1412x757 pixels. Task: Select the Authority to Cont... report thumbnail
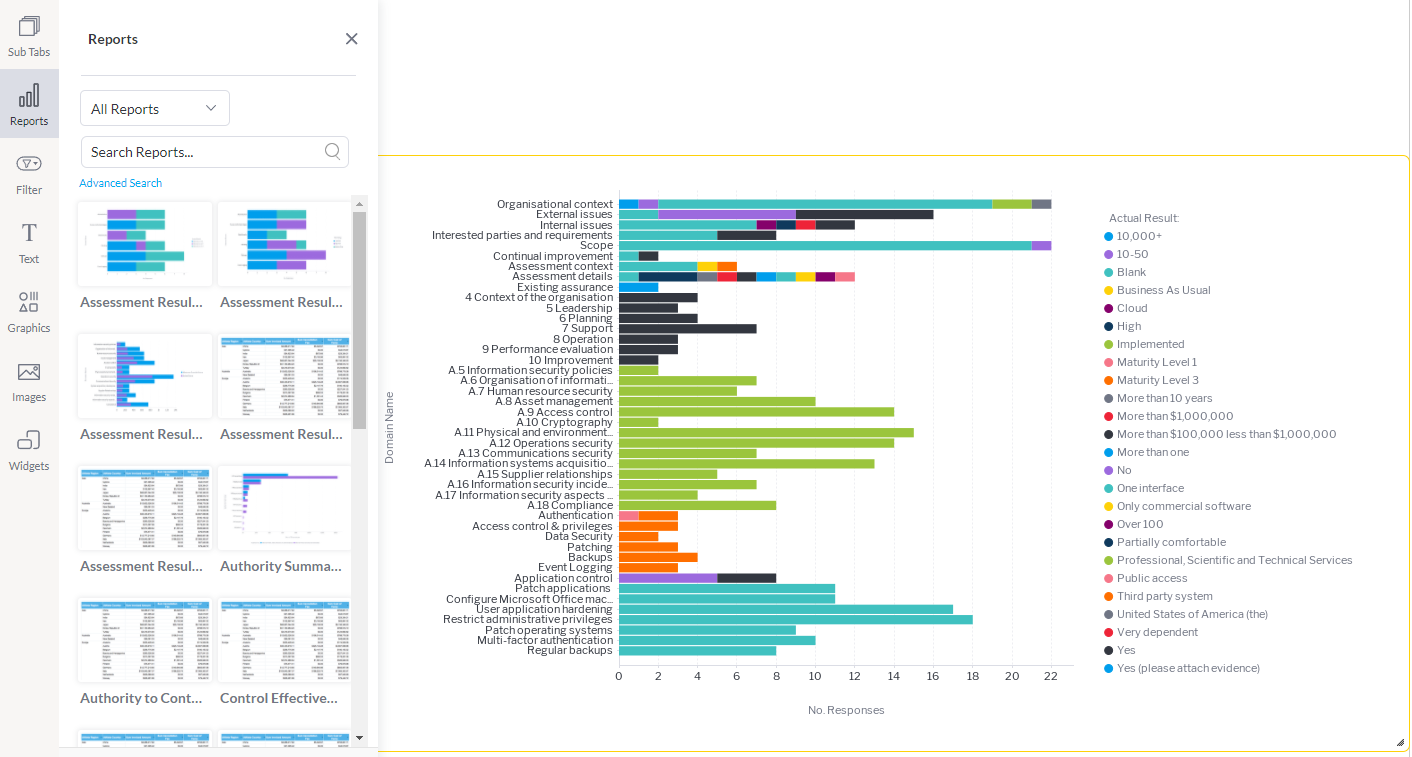145,640
